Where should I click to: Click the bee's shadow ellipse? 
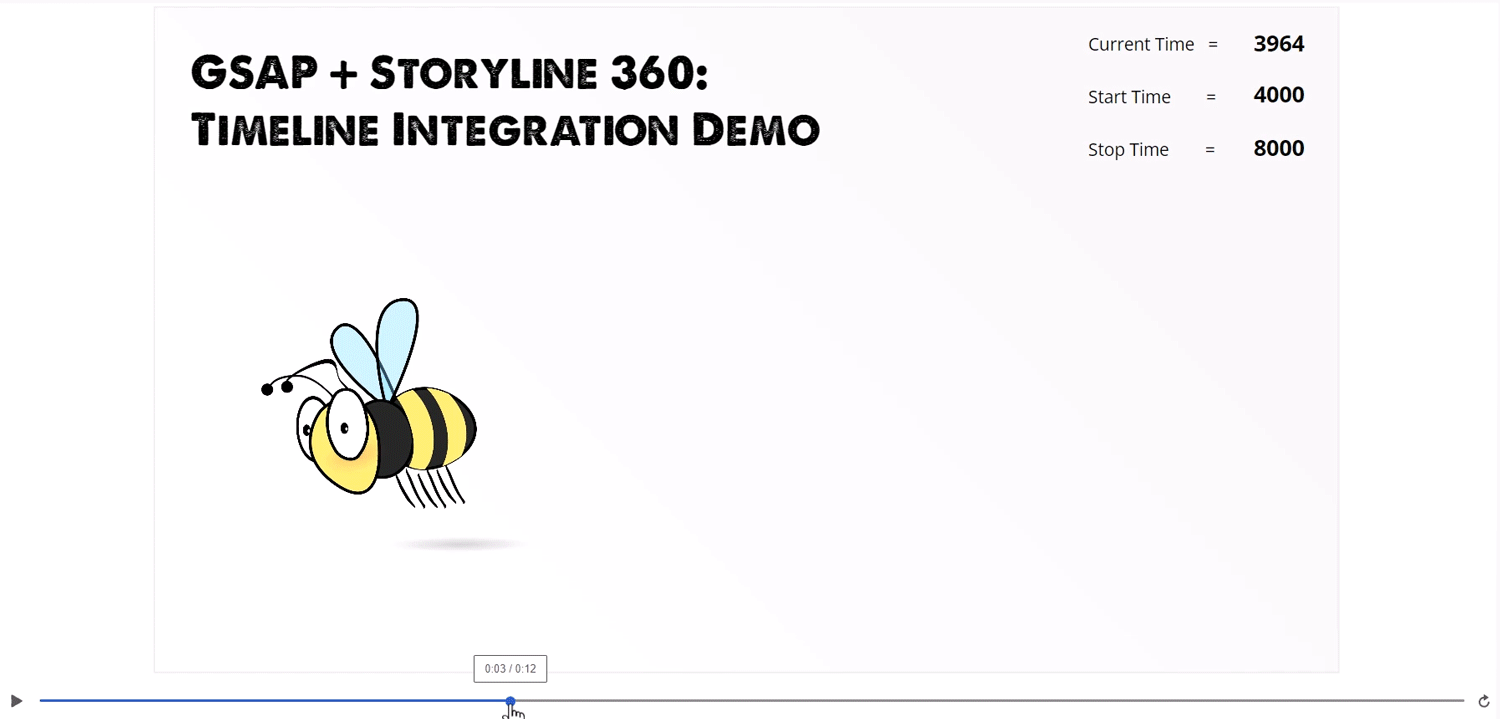click(x=458, y=543)
